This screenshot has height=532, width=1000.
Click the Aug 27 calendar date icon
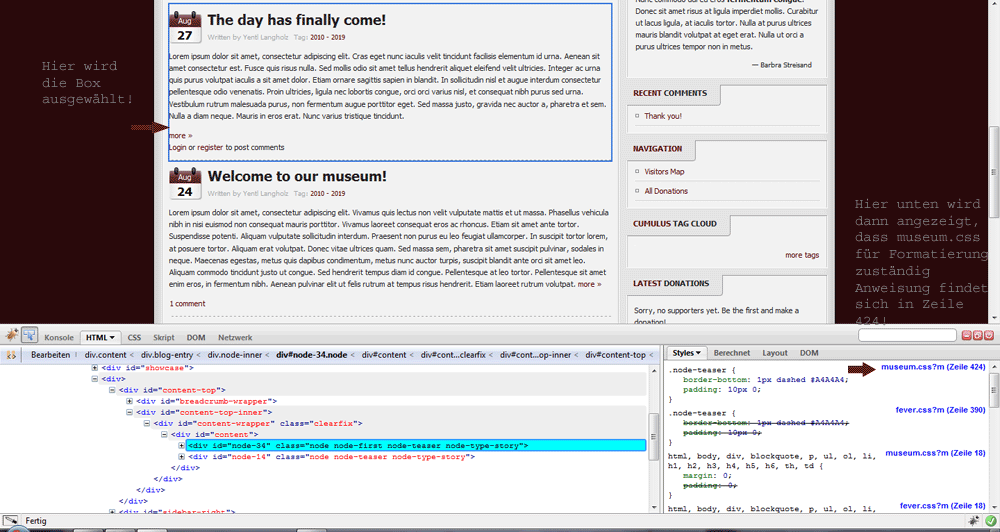pos(185,28)
